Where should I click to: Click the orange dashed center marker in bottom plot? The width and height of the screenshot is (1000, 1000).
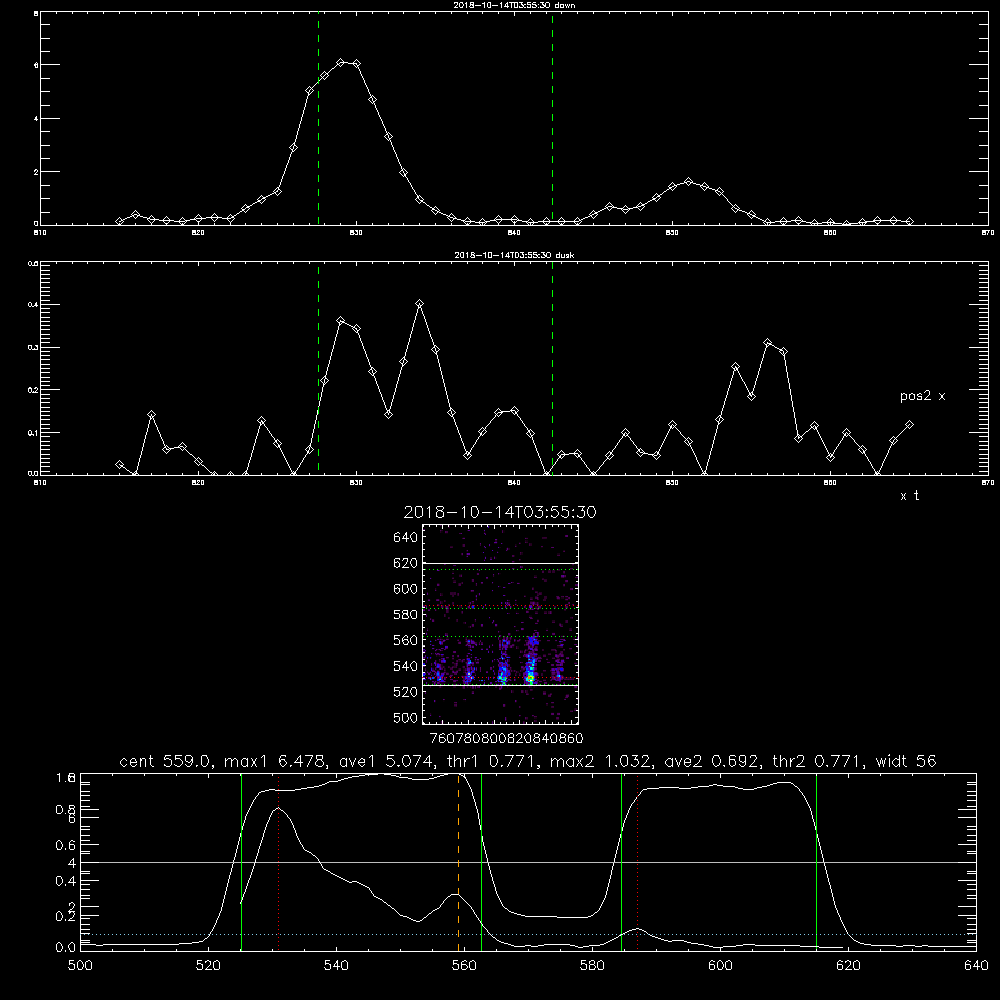coord(459,862)
